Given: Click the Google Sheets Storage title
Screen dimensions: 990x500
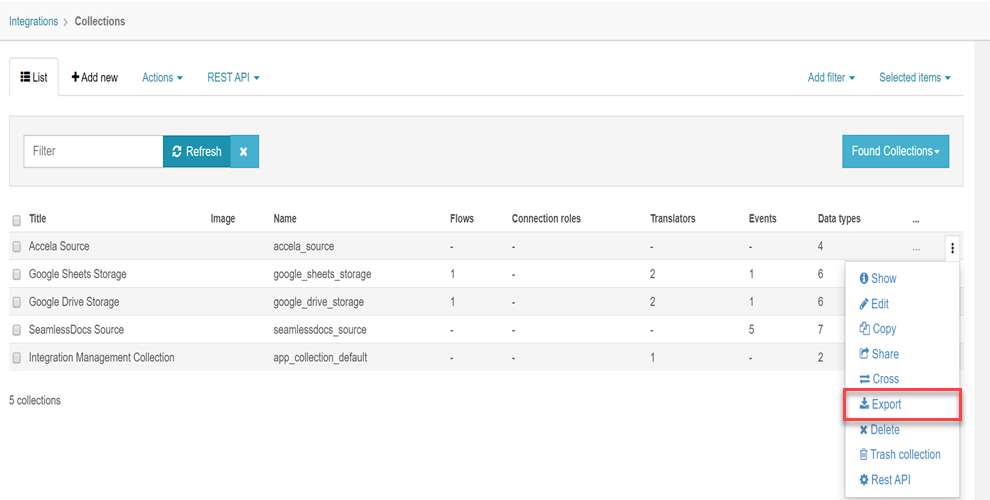Looking at the screenshot, I should point(78,274).
